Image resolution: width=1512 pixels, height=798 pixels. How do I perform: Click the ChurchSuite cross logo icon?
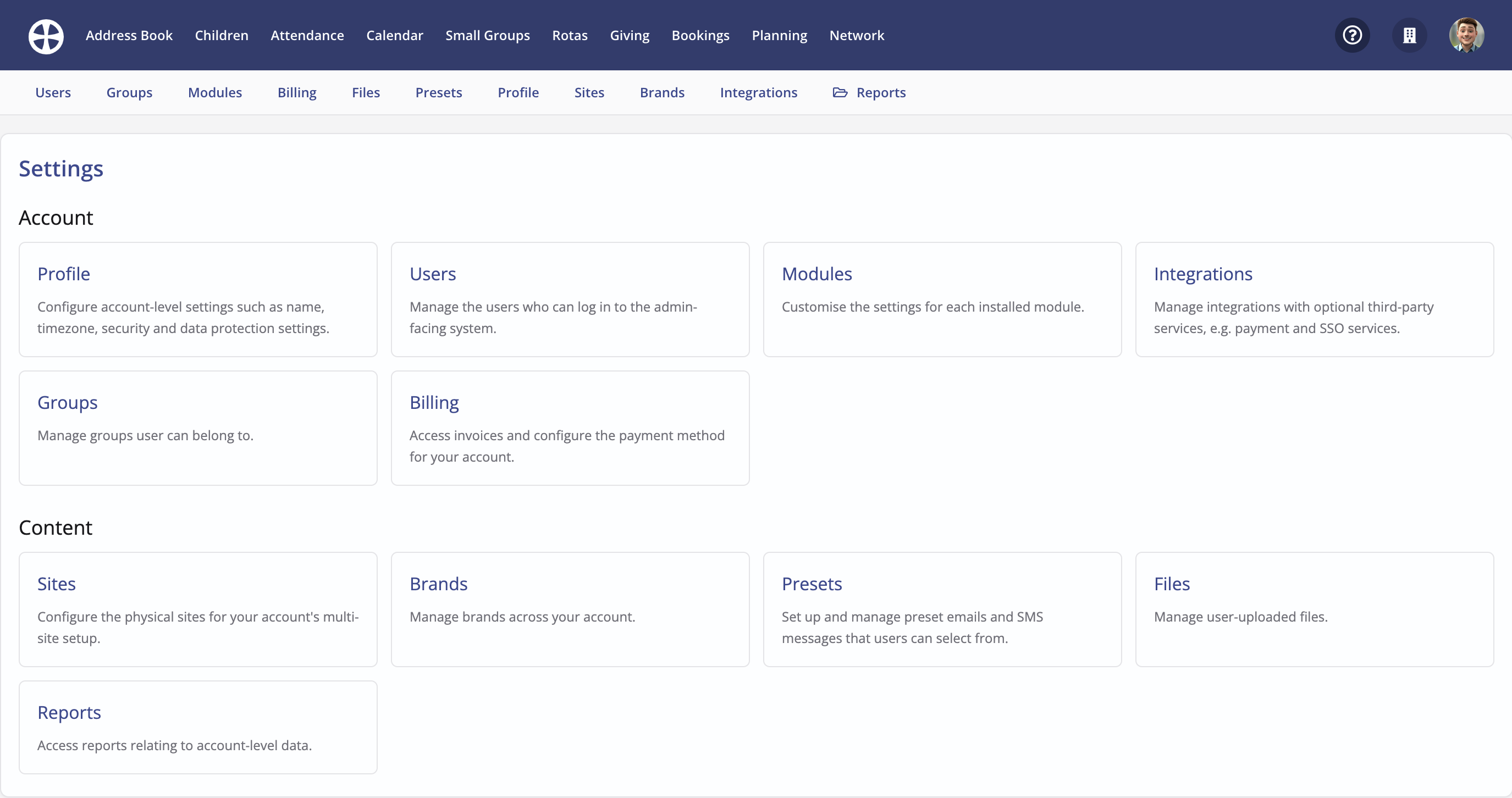46,36
